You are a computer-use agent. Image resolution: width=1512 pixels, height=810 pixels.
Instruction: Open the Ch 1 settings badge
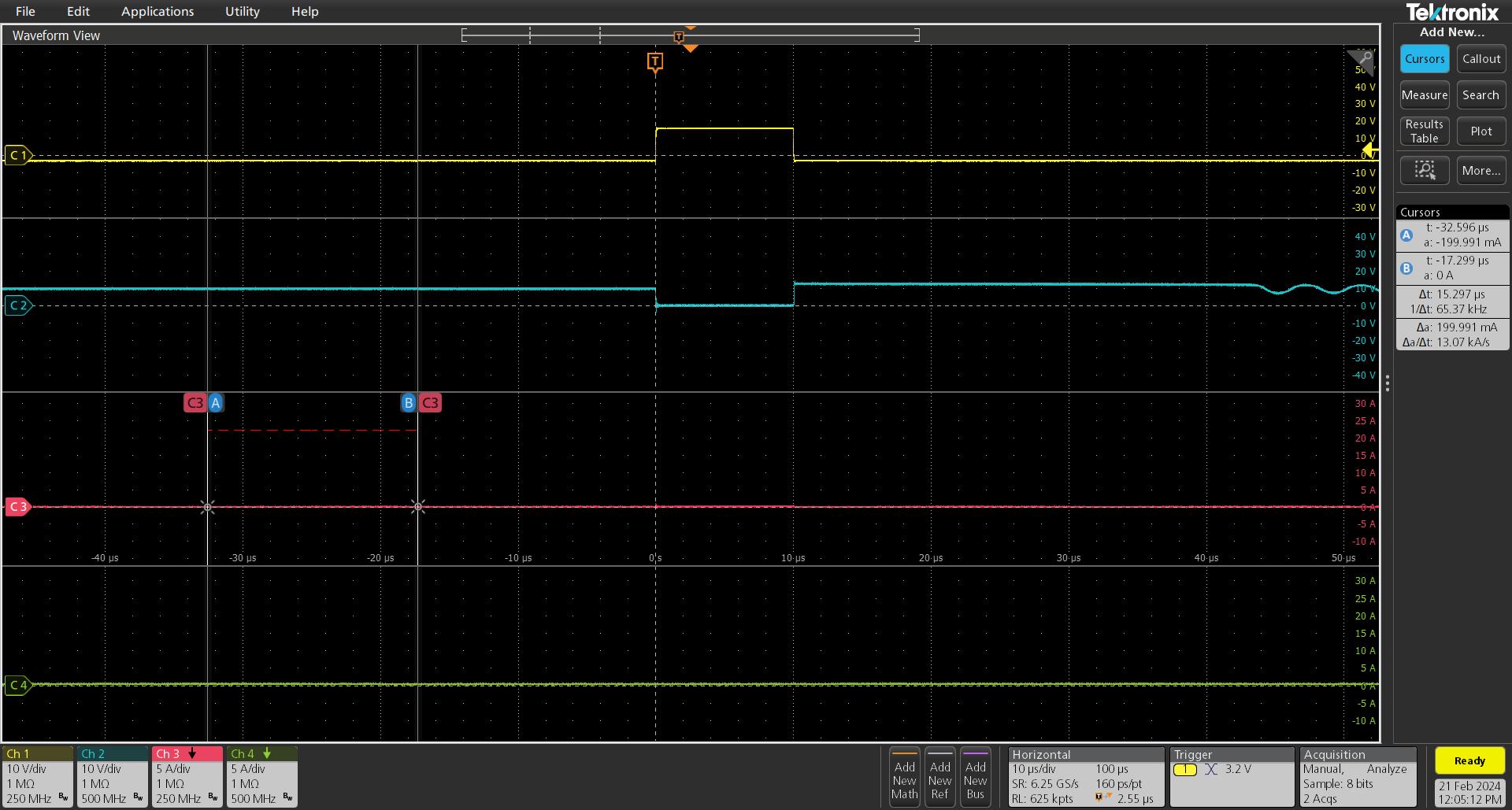point(37,776)
